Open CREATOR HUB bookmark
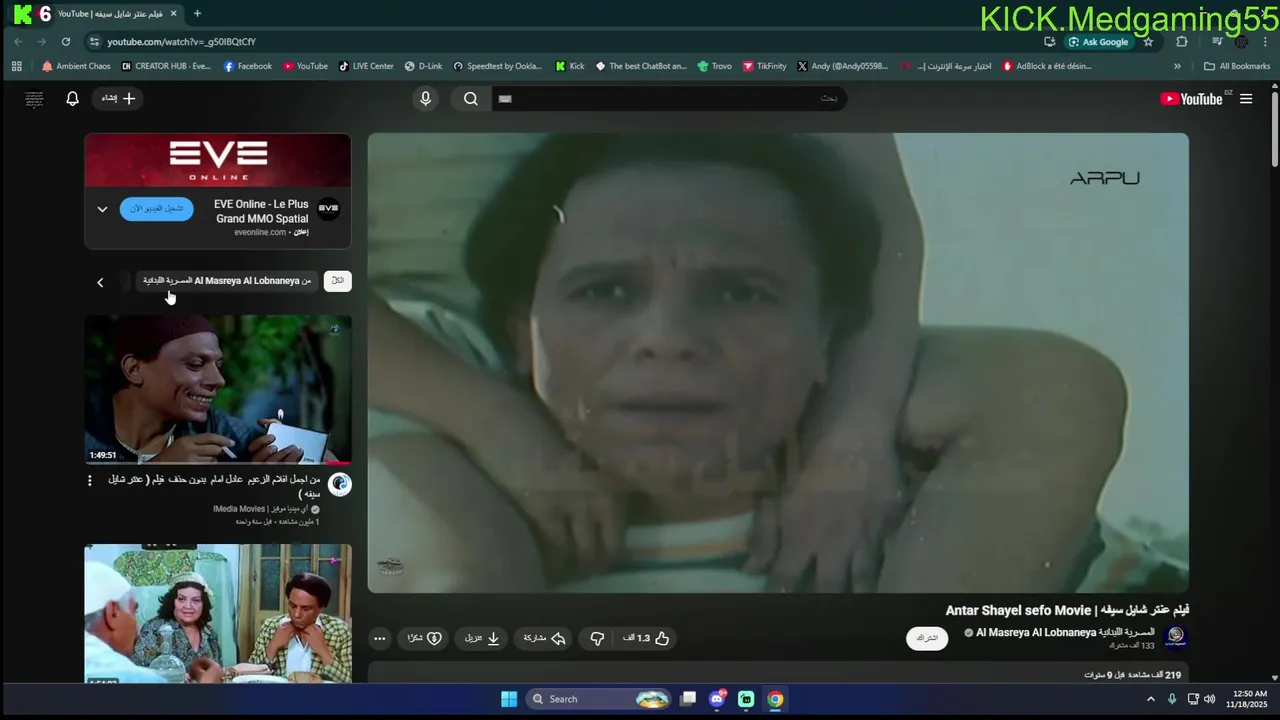Viewport: 1280px width, 720px height. coord(166,66)
